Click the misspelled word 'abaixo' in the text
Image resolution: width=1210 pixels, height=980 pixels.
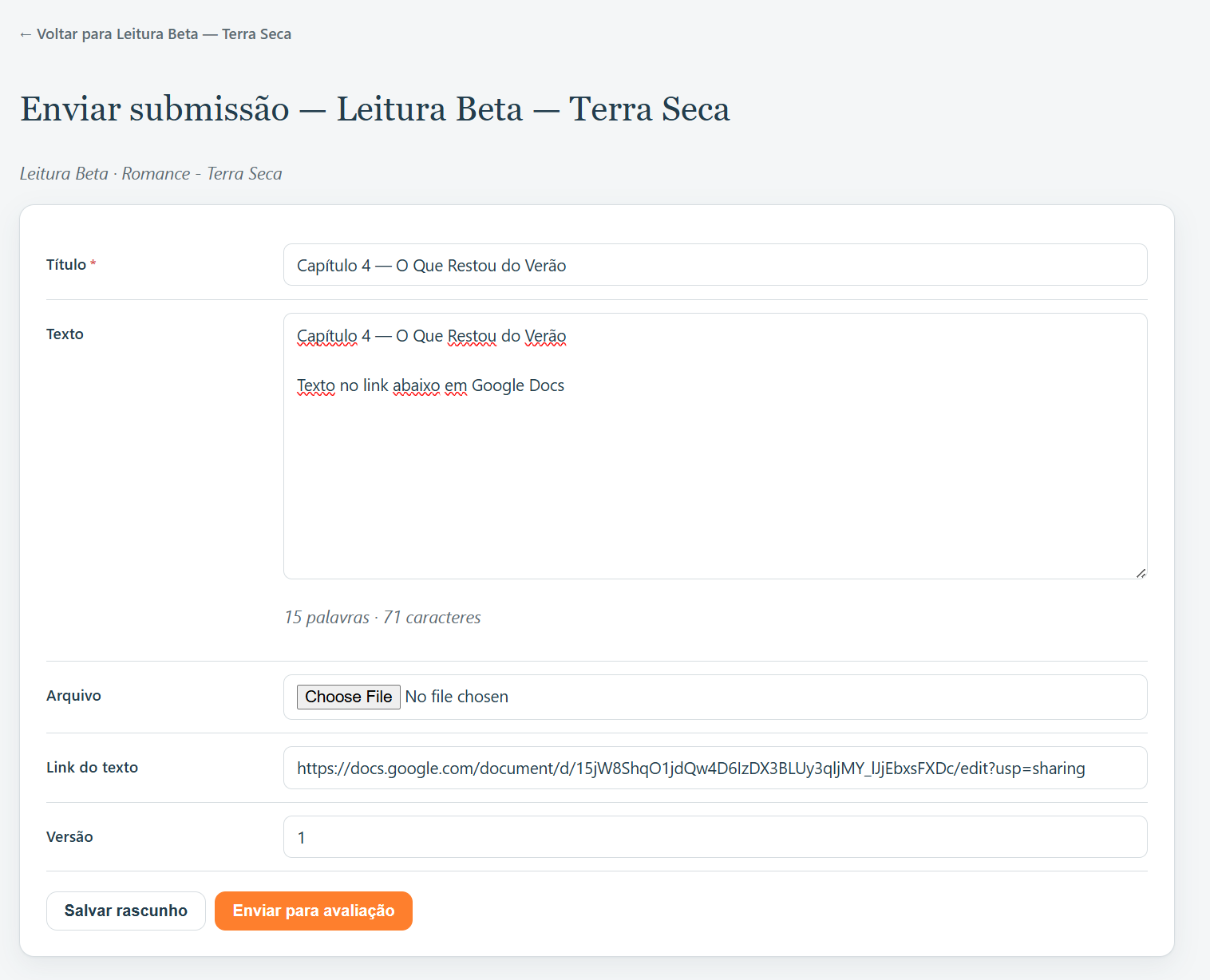(x=416, y=385)
